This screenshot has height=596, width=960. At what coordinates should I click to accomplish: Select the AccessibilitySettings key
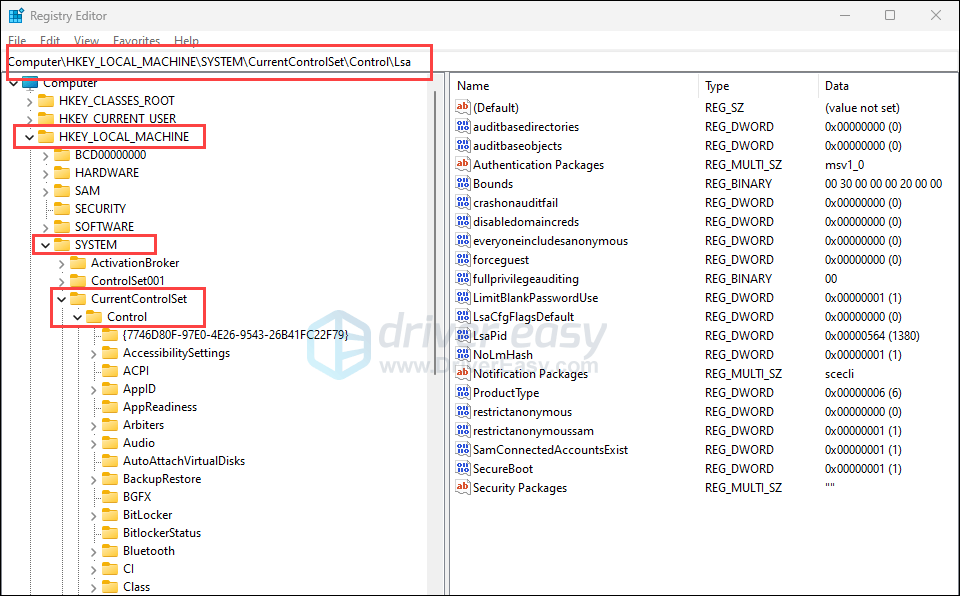pyautogui.click(x=176, y=353)
